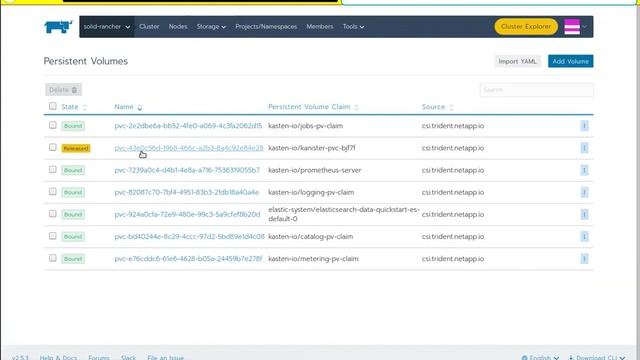This screenshot has width=640, height=360.
Task: Open volume pvc-82087c70 link
Action: pos(187,192)
